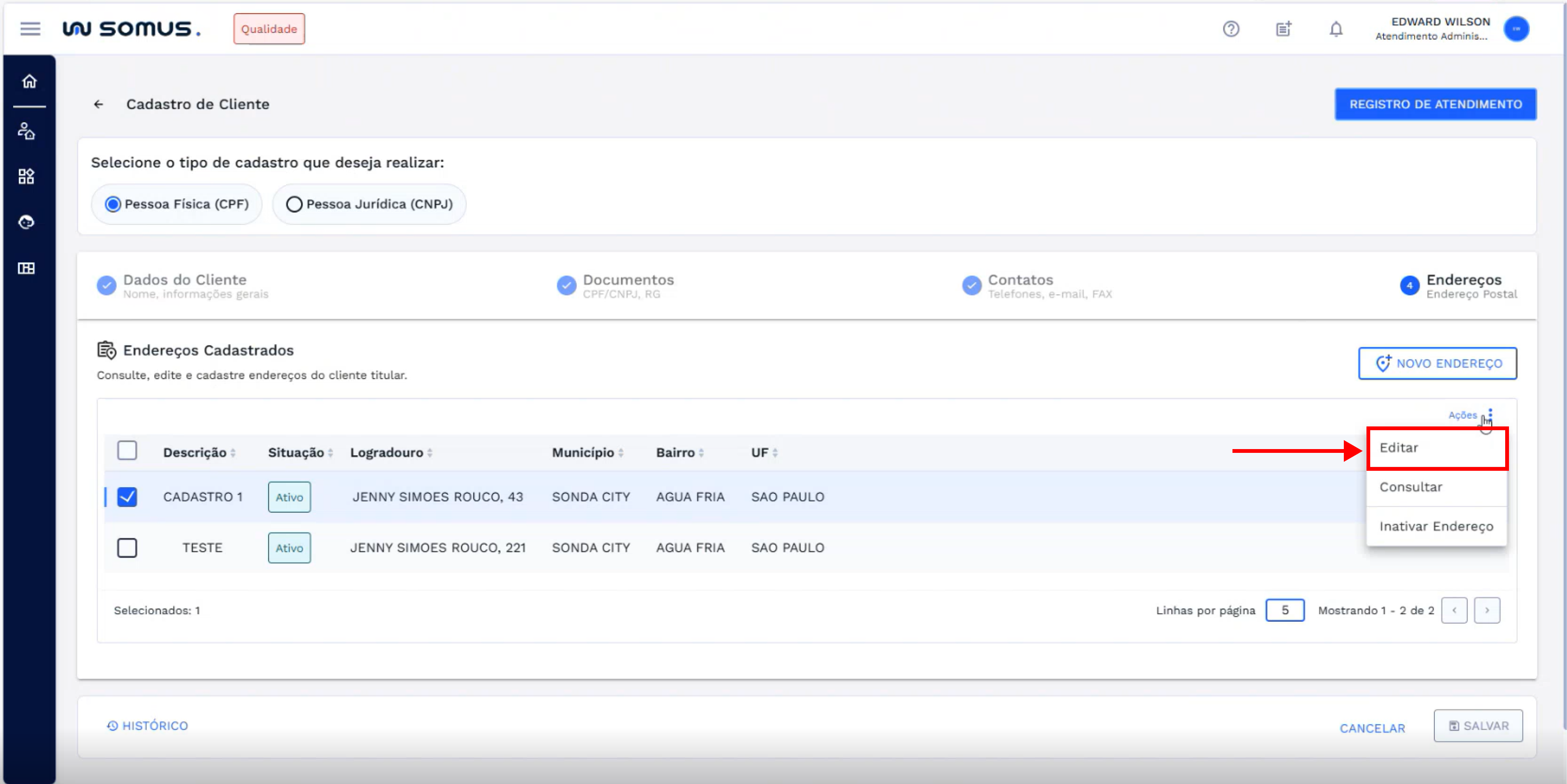Click the Linhas por página input field
This screenshot has width=1567, height=784.
coord(1284,610)
